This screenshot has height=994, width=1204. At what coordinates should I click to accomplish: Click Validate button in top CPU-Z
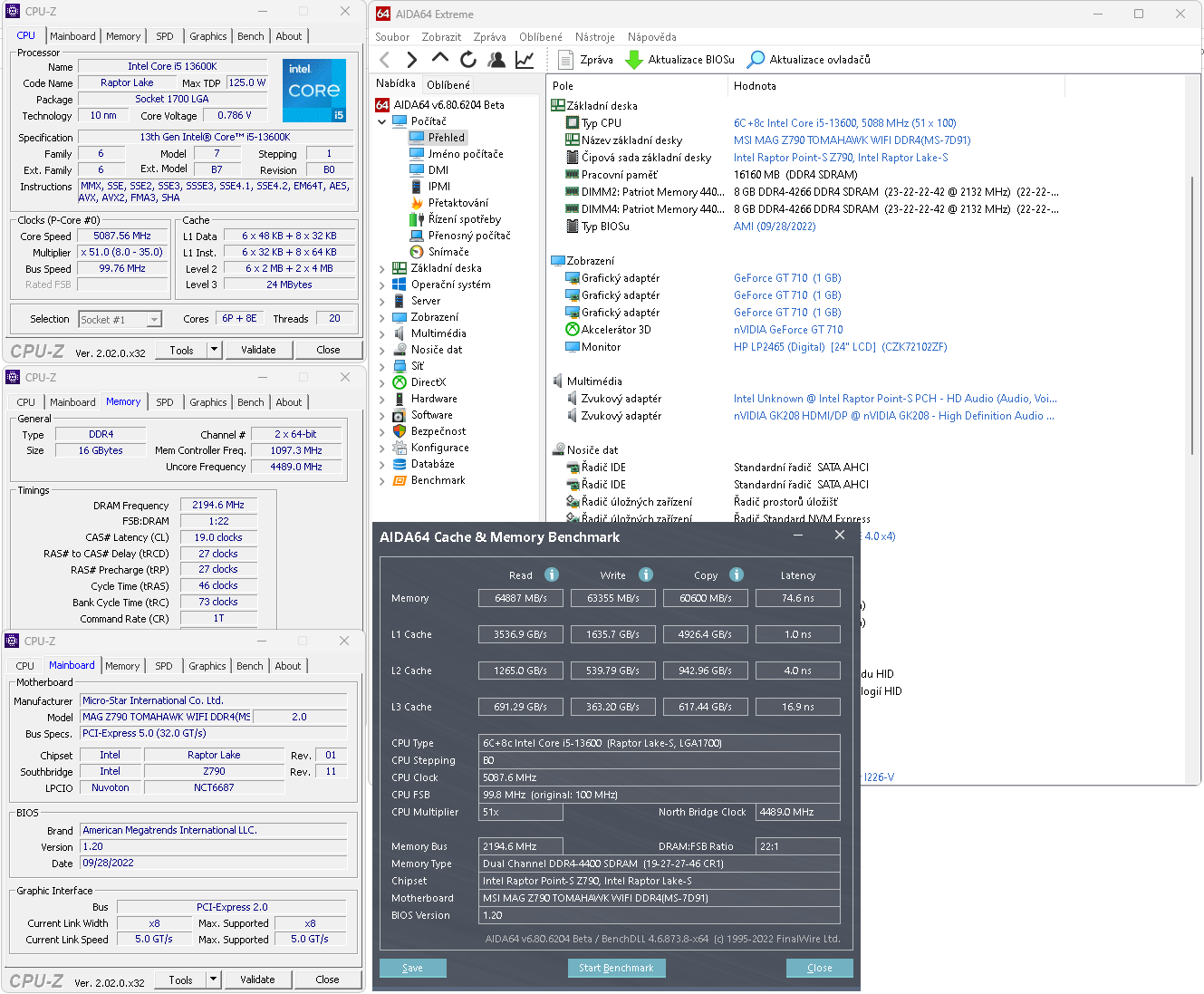258,350
